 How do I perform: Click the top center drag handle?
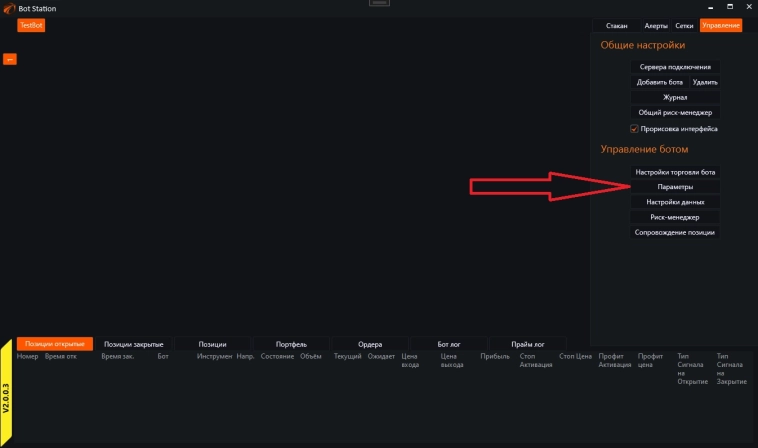(379, 3)
